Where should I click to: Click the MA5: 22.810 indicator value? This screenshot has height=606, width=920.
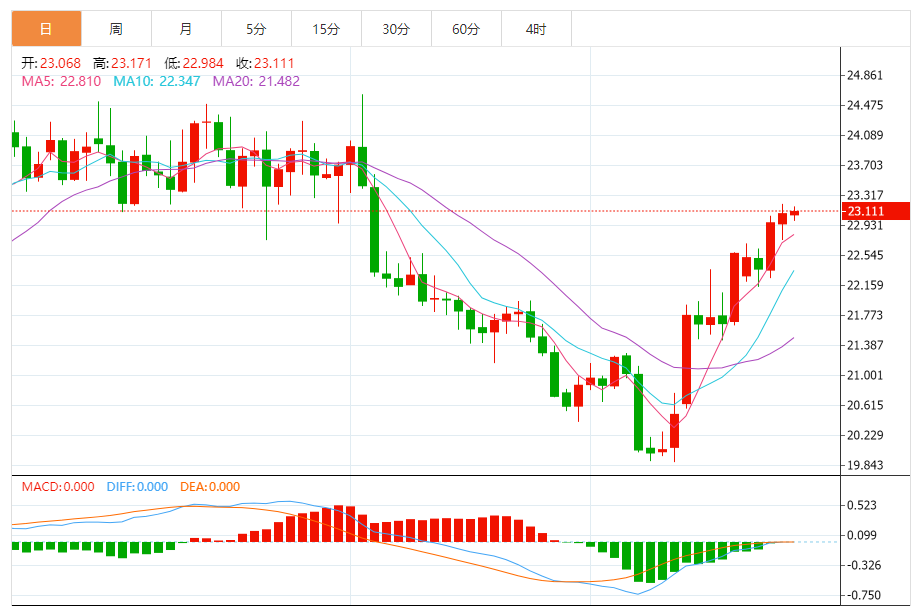pos(61,82)
